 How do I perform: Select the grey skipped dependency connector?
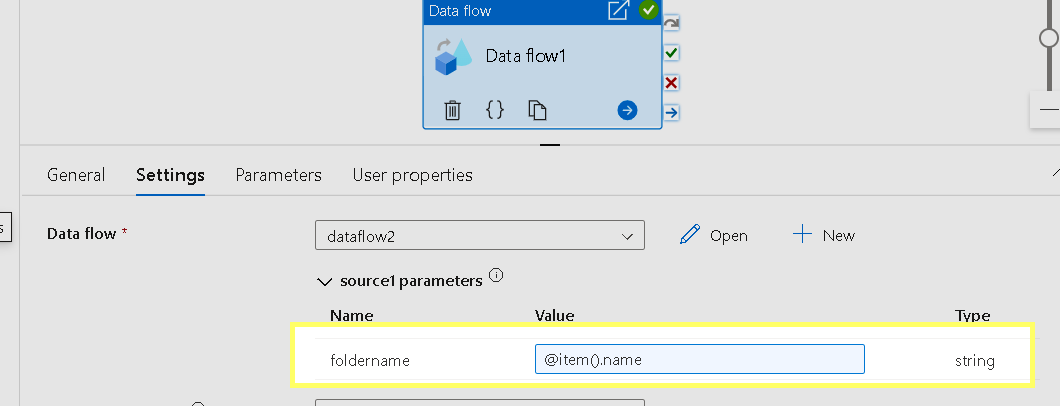[672, 23]
